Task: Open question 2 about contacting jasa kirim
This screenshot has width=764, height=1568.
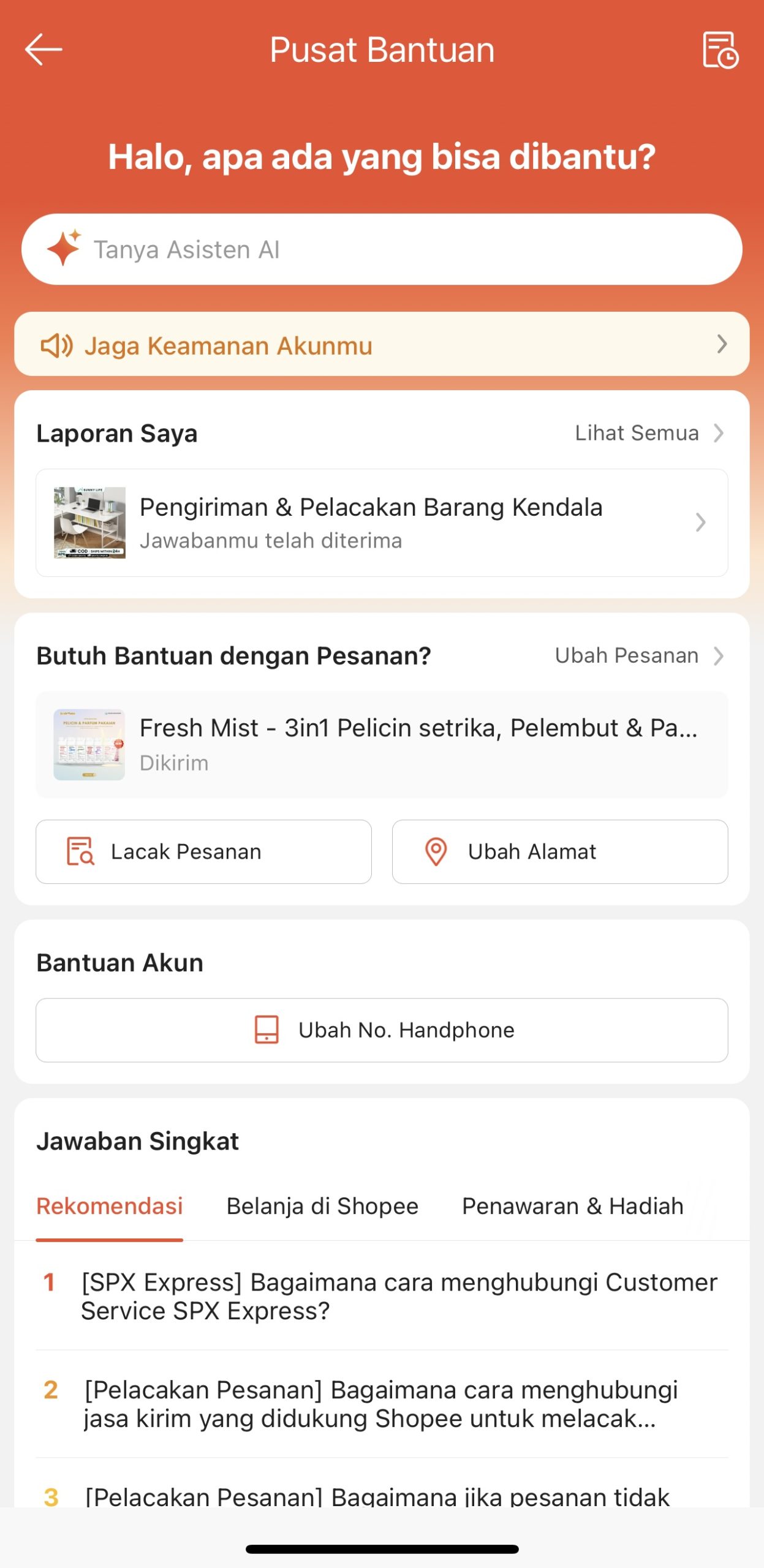Action: click(x=381, y=1404)
